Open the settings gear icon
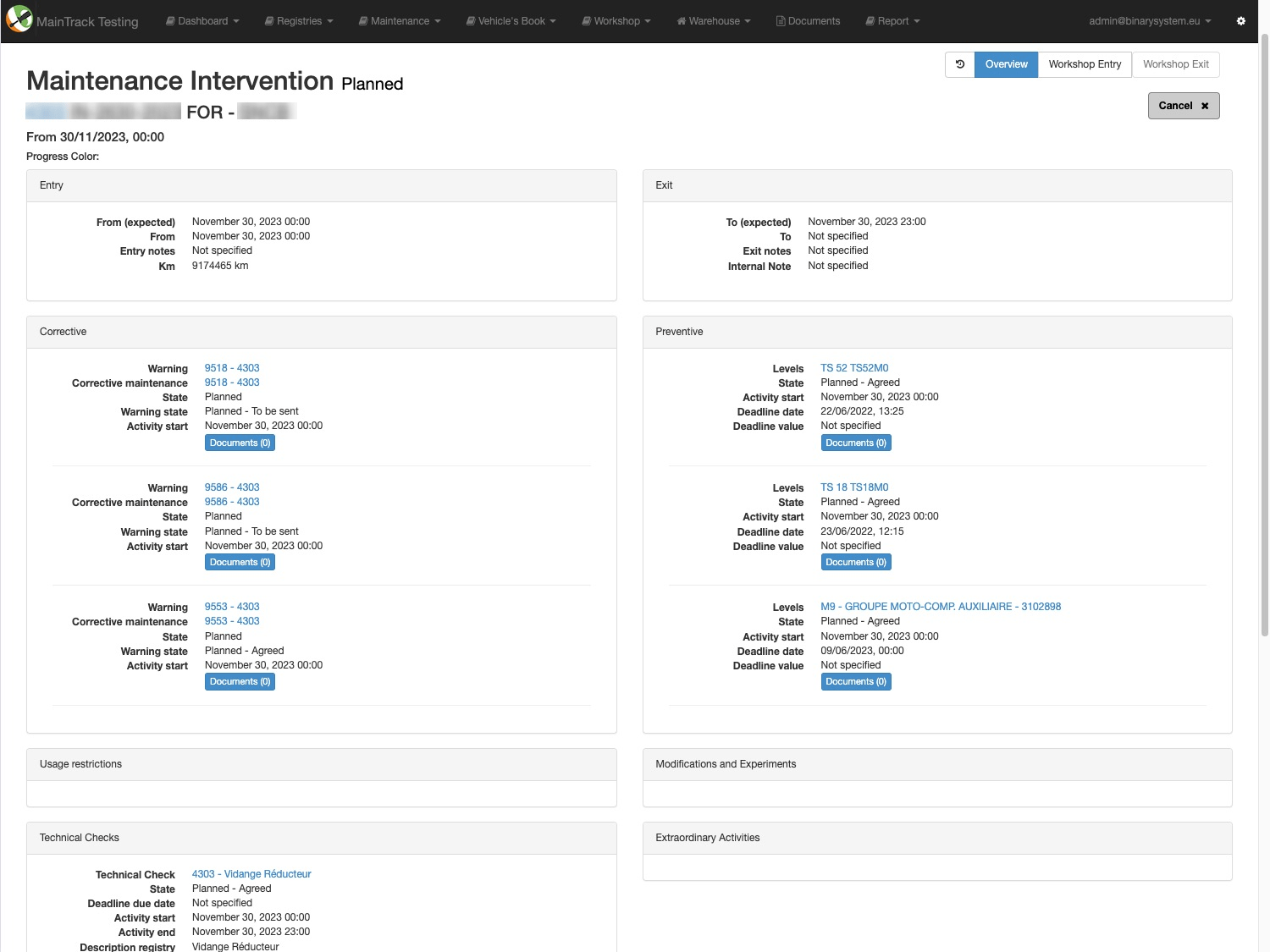The width and height of the screenshot is (1270, 952). (x=1240, y=21)
